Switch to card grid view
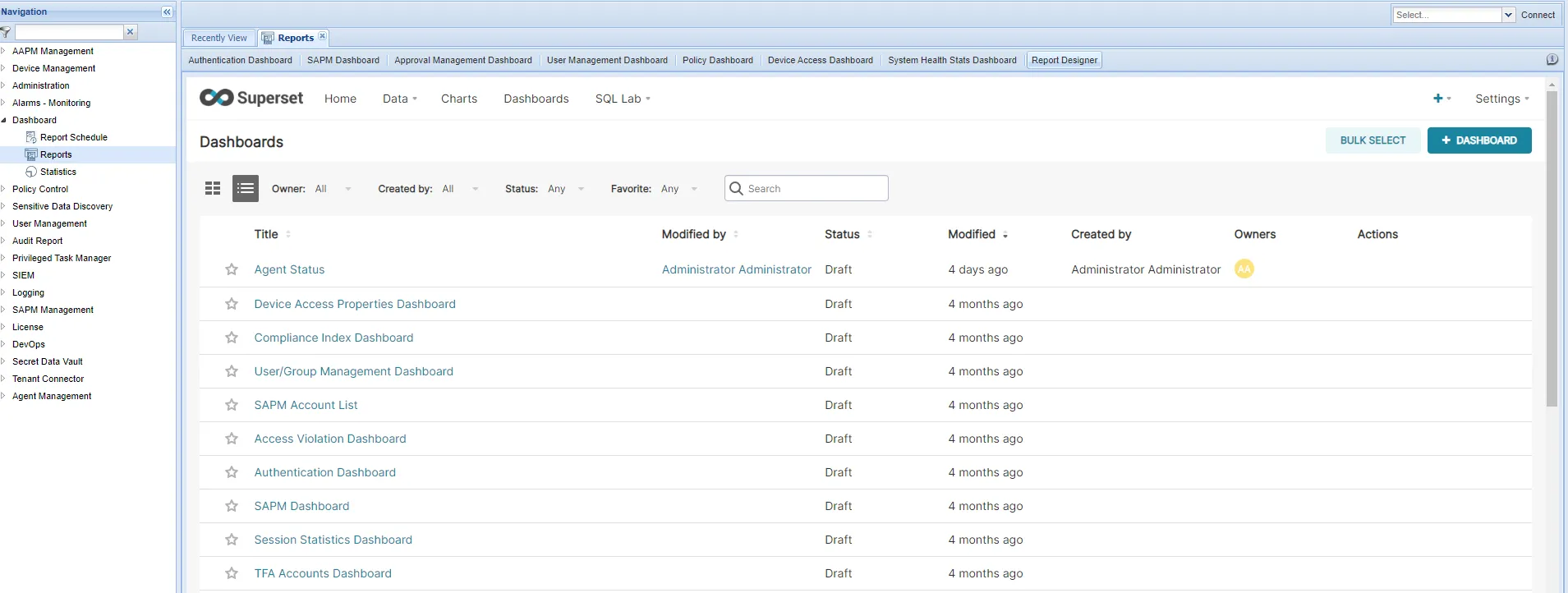1568x593 pixels. (213, 188)
